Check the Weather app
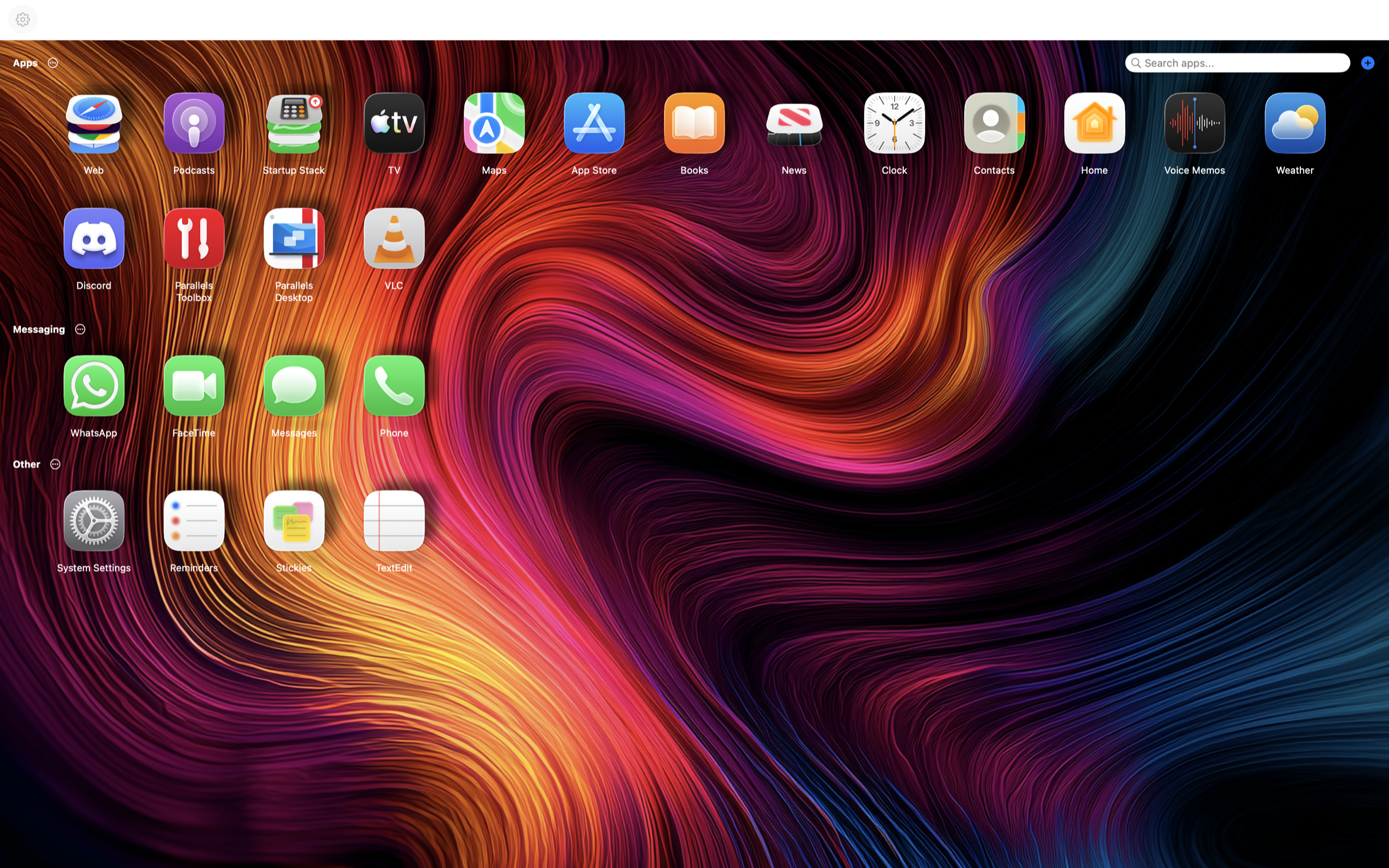 (x=1294, y=123)
